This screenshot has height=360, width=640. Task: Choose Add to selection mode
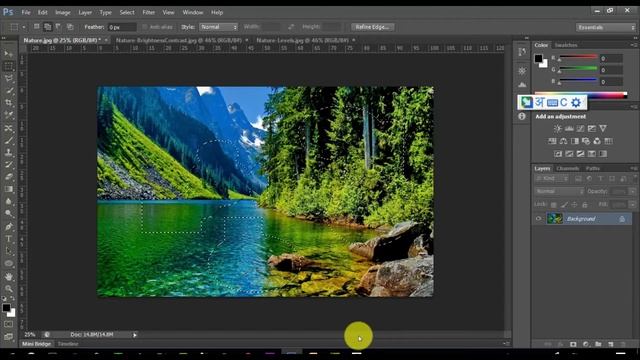tap(48, 27)
